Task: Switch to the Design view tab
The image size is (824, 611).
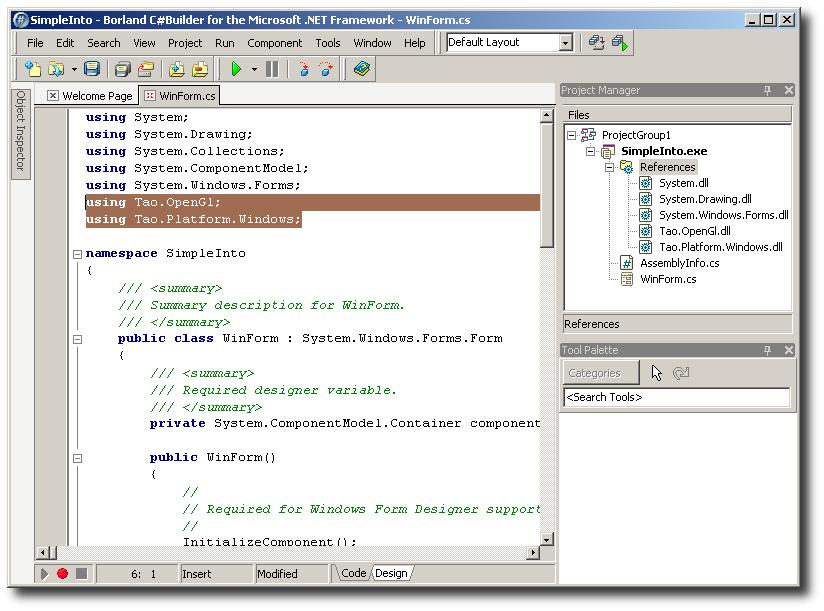Action: click(x=391, y=573)
